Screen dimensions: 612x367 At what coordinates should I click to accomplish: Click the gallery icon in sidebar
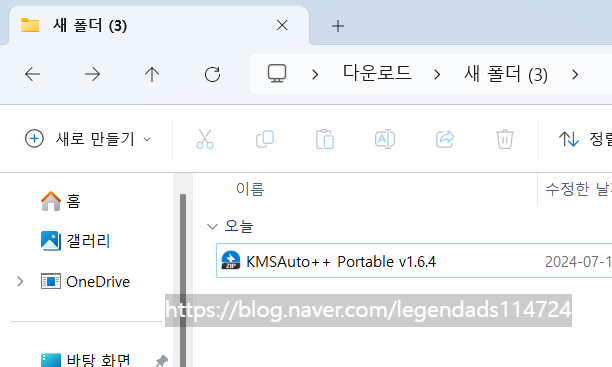click(x=51, y=241)
